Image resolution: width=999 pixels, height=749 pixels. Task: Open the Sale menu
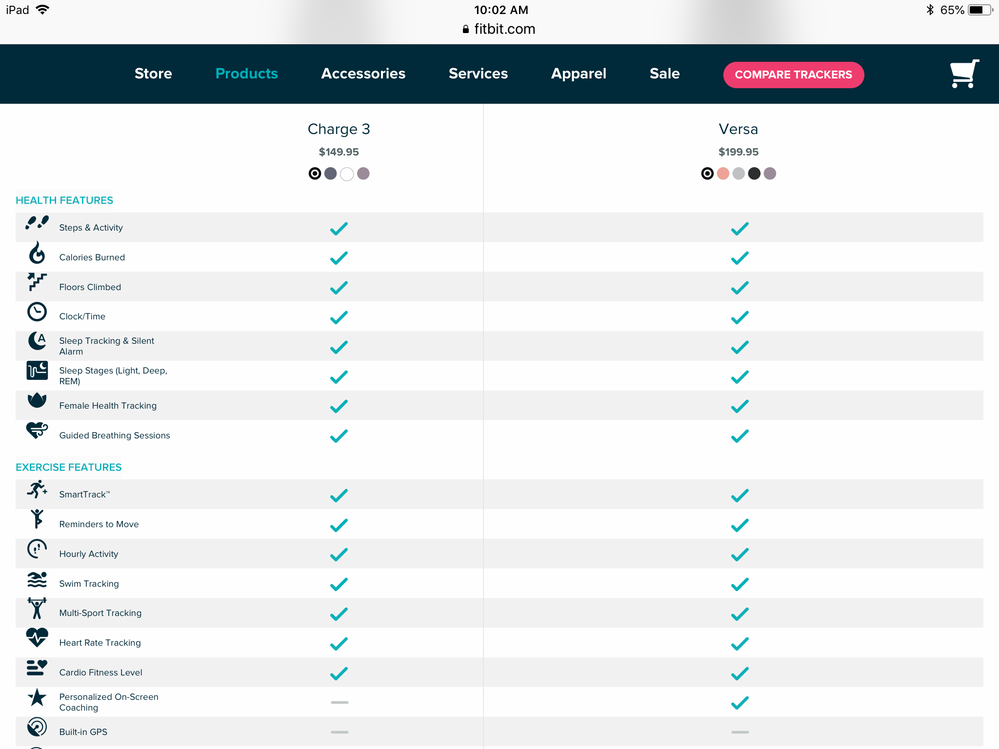point(665,73)
